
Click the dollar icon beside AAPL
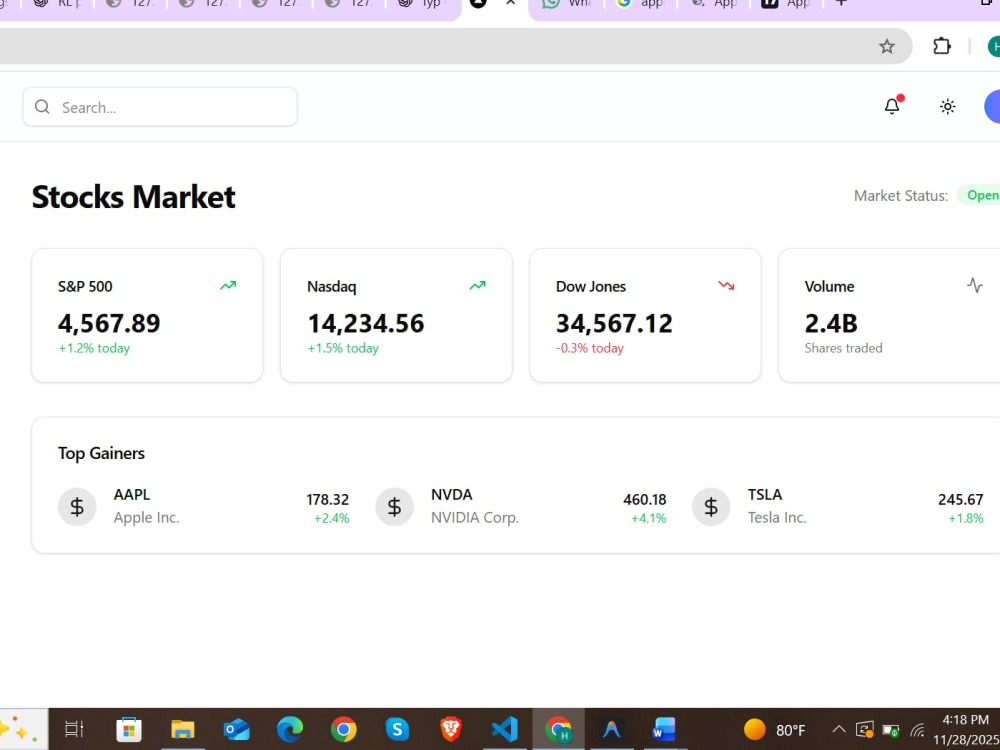pos(77,506)
